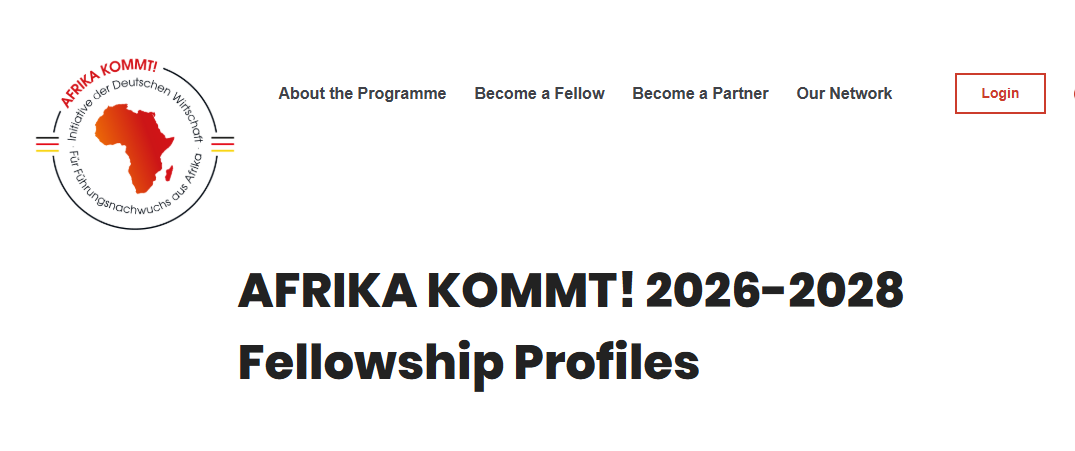Go to Become a Fellow
This screenshot has width=1075, height=451.
(539, 93)
